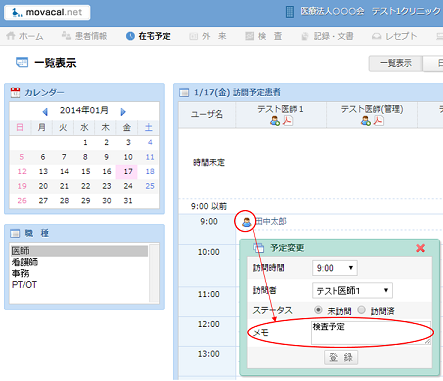Click the 登録 button
The height and width of the screenshot is (381, 443).
(x=341, y=358)
